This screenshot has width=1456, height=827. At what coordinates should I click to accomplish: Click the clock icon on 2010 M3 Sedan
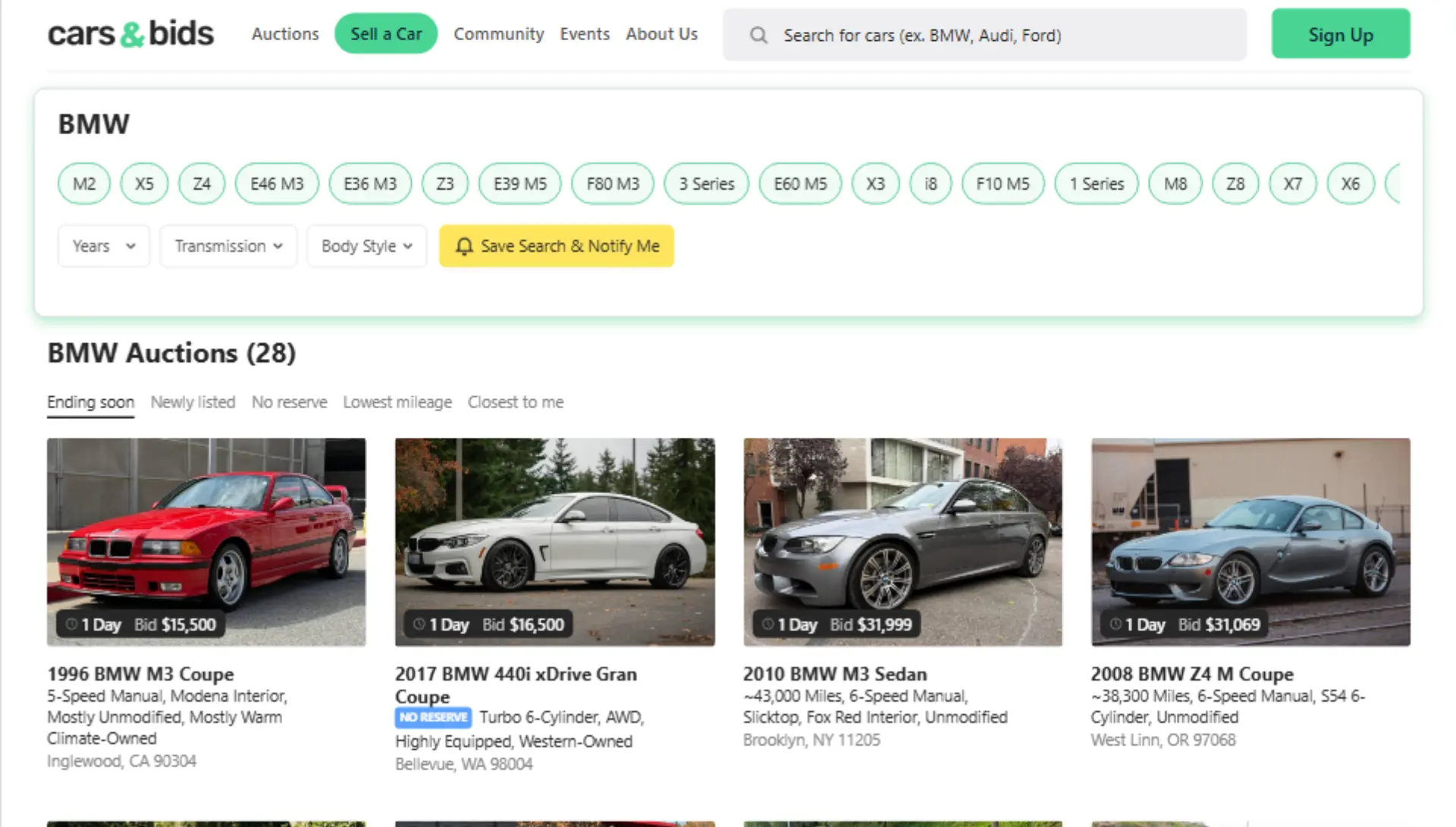tap(767, 624)
